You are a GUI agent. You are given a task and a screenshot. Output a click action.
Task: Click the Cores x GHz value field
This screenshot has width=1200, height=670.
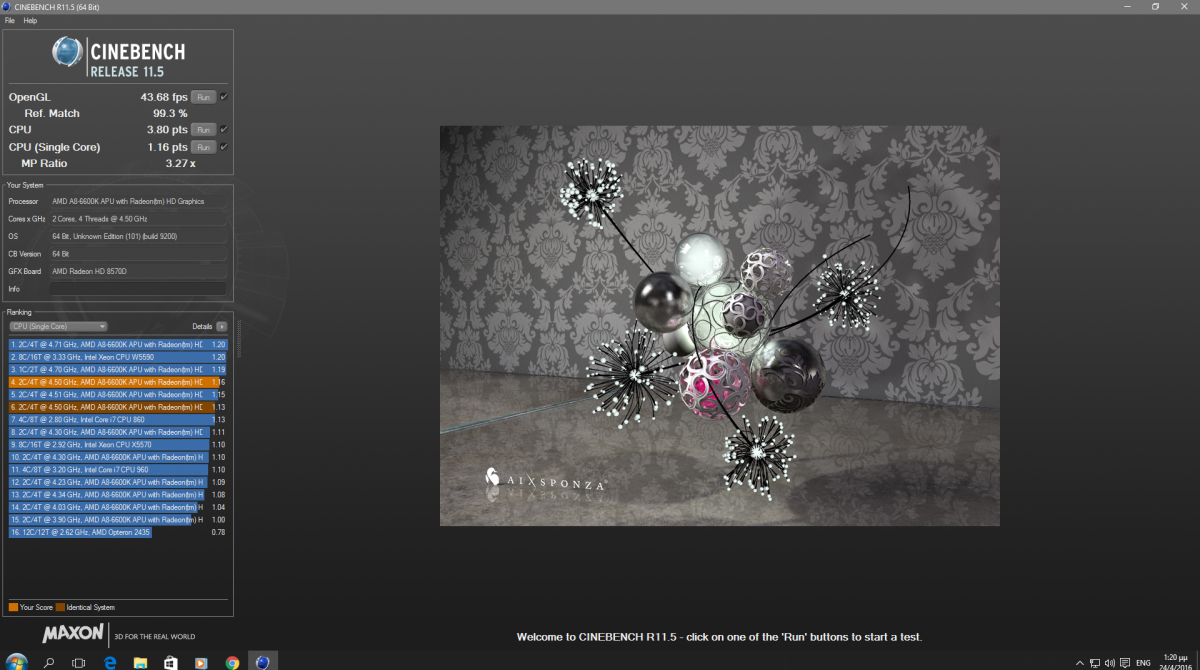tap(138, 219)
